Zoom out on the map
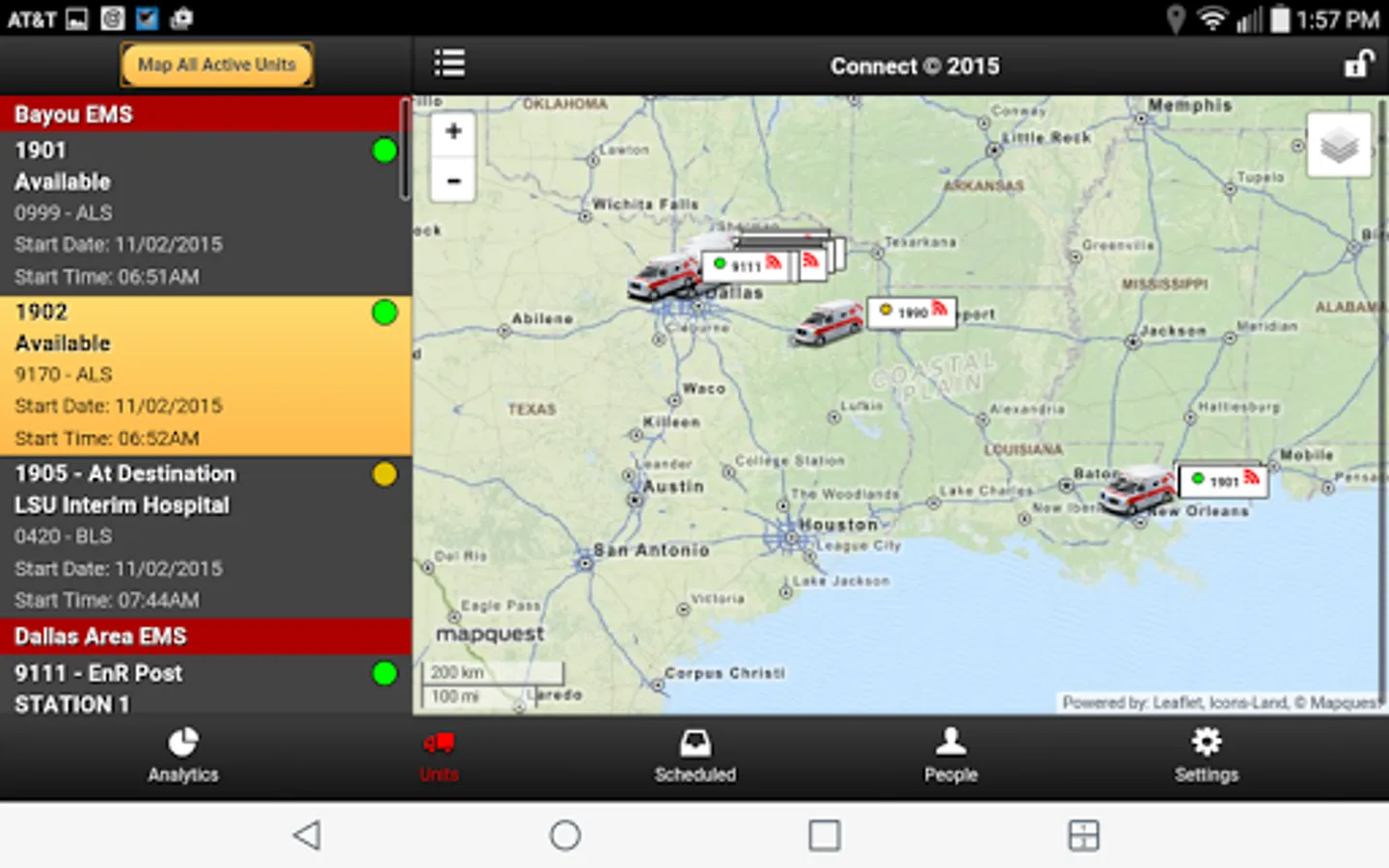This screenshot has height=868, width=1389. pos(453,179)
